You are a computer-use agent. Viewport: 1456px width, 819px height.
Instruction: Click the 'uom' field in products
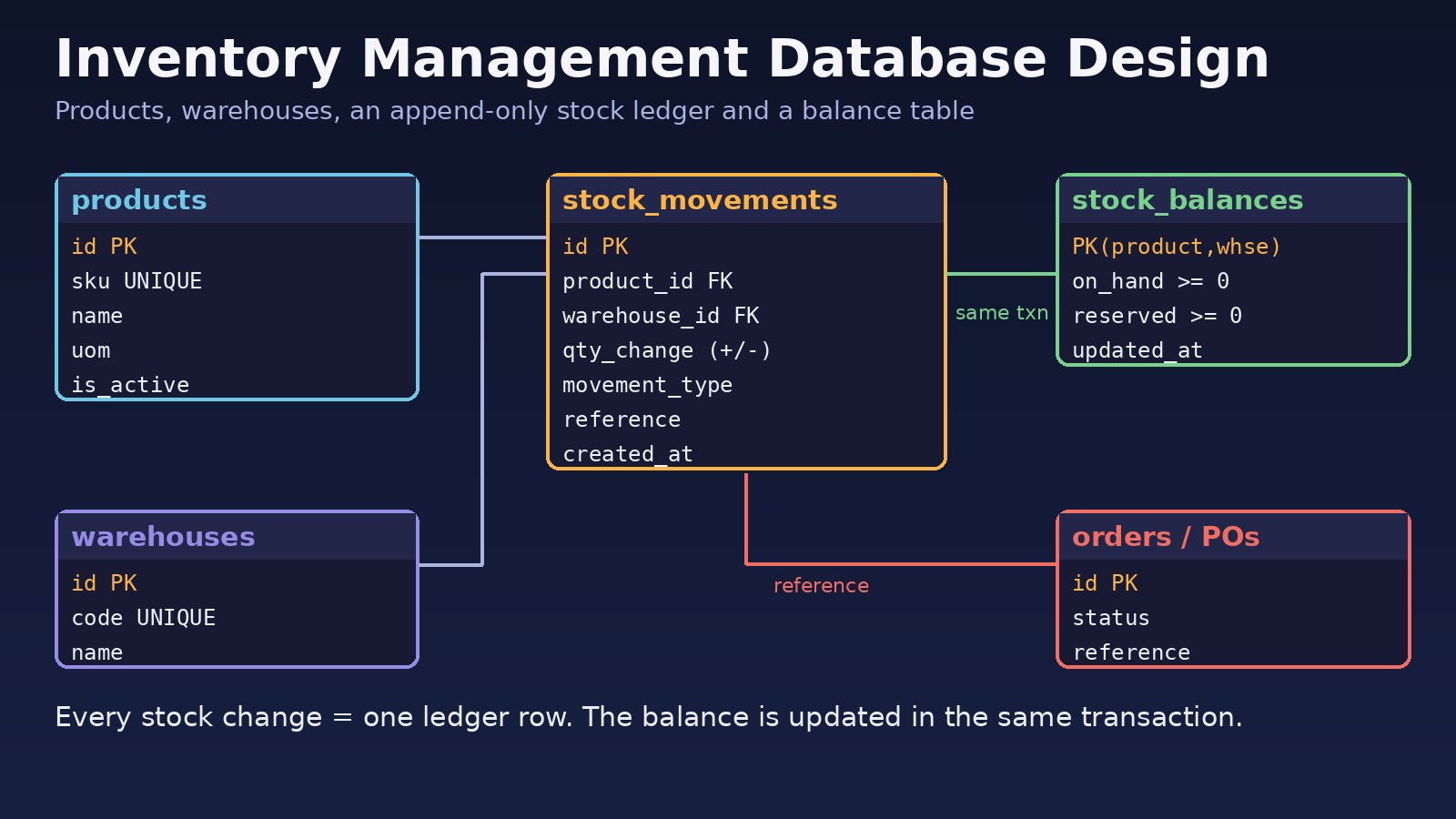click(91, 350)
